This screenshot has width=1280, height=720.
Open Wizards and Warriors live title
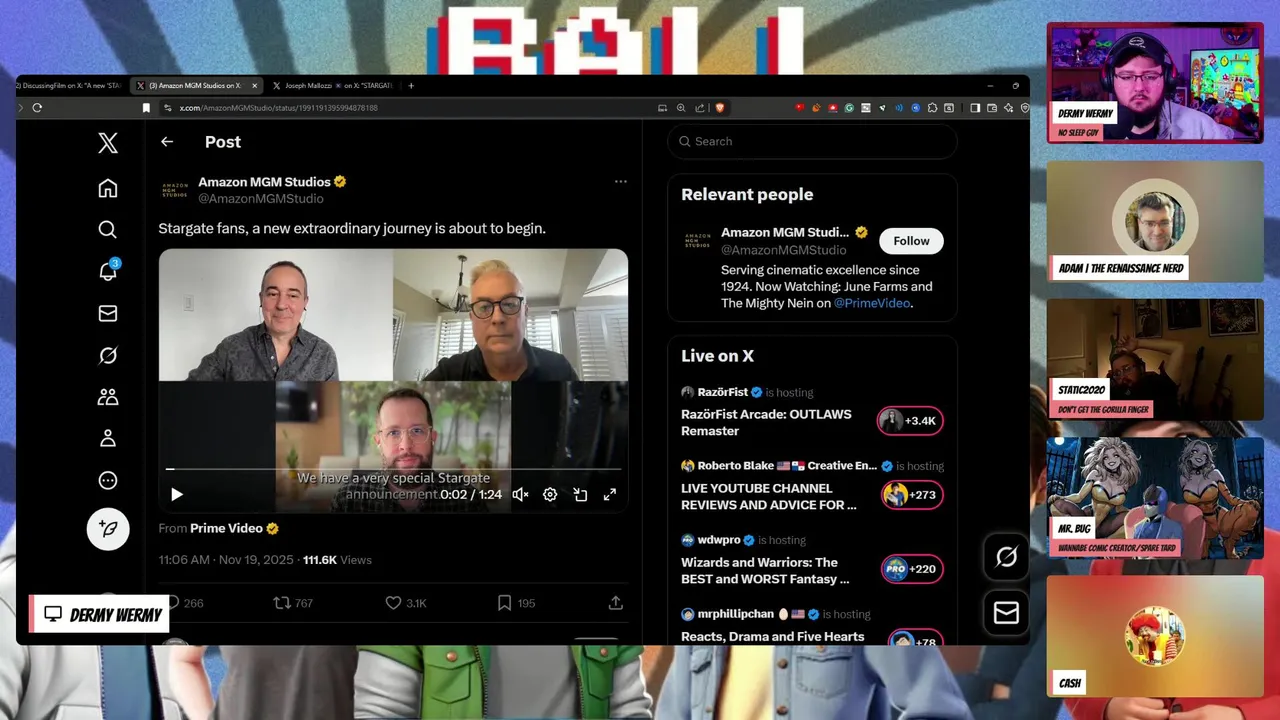(x=765, y=570)
